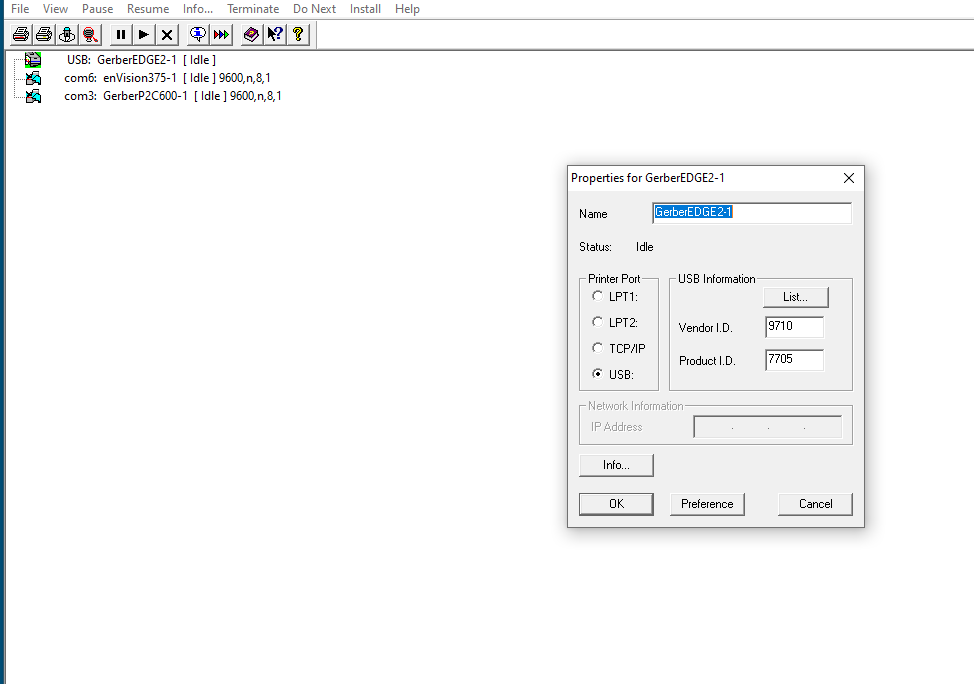Select the USB: GerberEDGE2-1 [ Idle ] row
This screenshot has height=684, width=974.
pos(142,60)
